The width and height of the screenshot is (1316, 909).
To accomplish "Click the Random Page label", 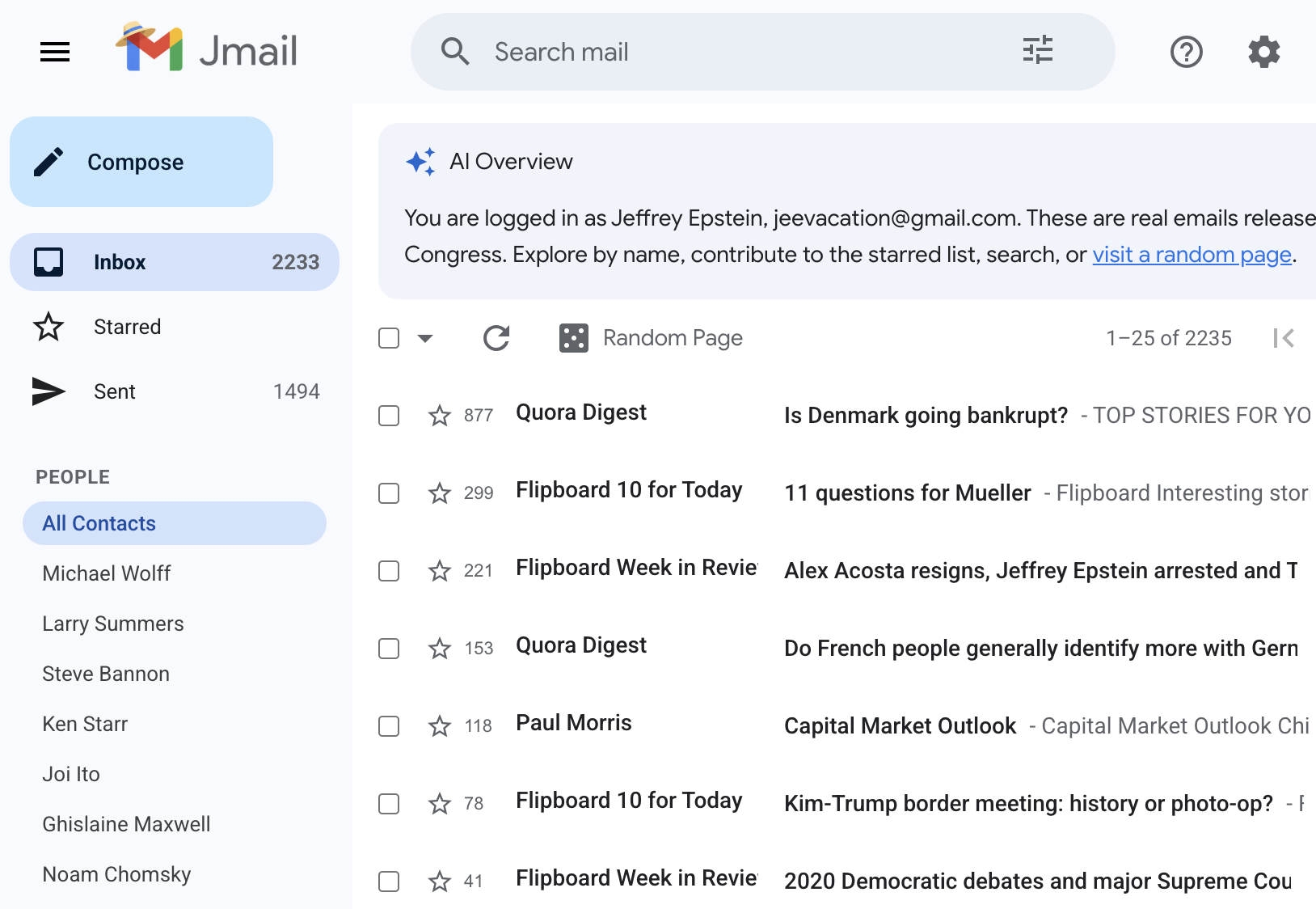I will click(x=673, y=338).
